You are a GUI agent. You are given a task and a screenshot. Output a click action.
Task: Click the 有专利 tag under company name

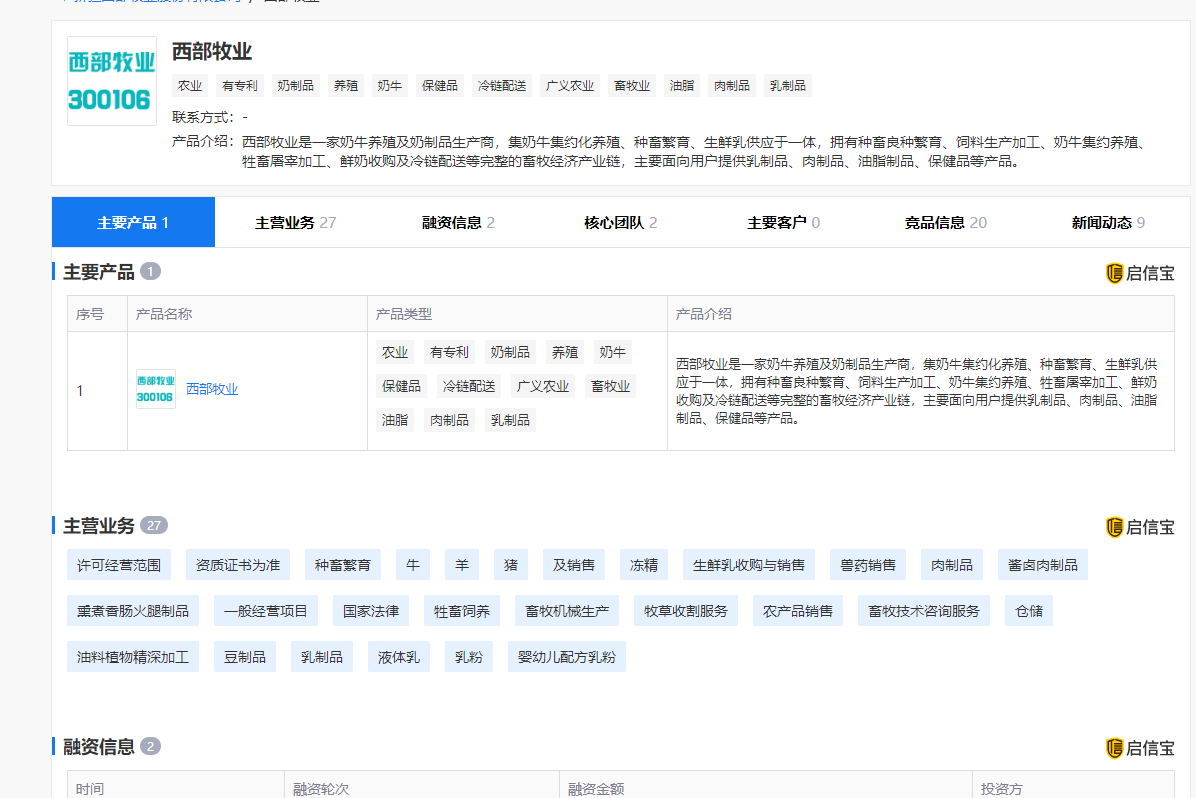(240, 86)
